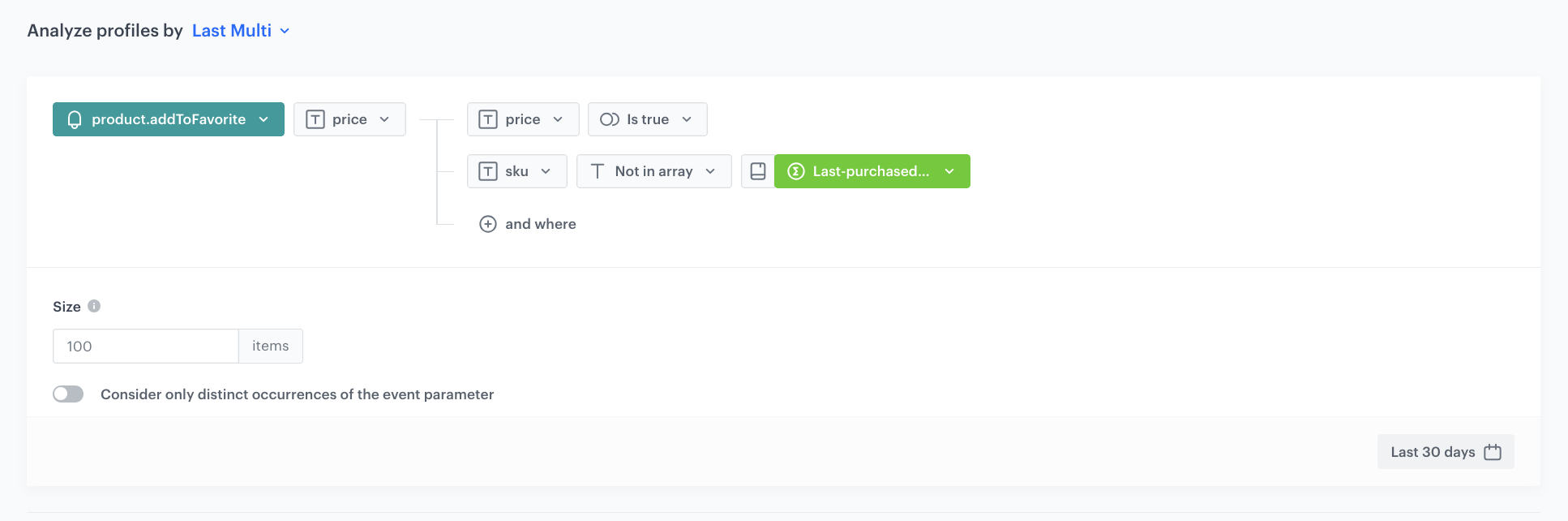Click the Size input field

146,346
